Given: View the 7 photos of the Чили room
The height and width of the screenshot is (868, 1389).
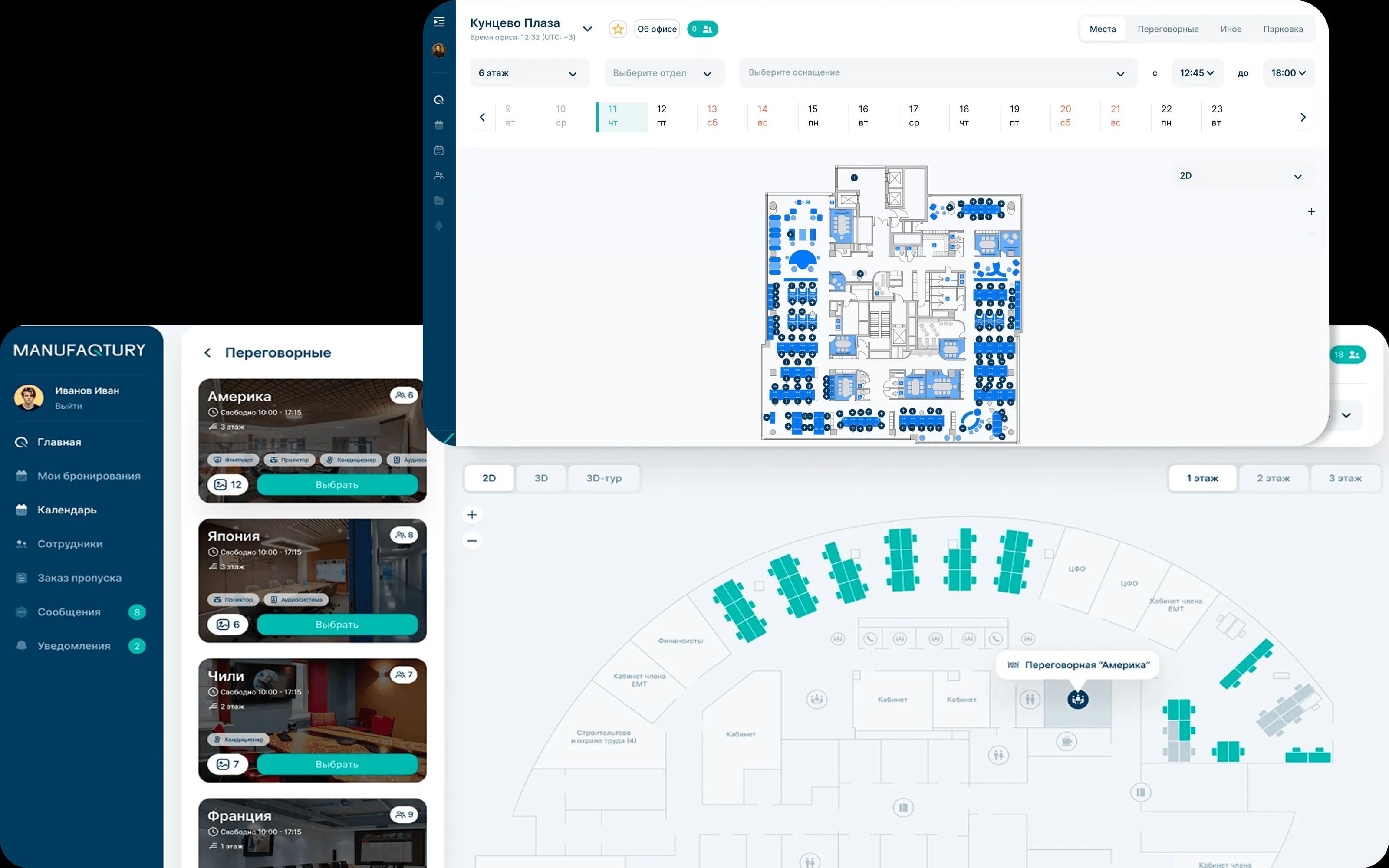Looking at the screenshot, I should coord(228,765).
